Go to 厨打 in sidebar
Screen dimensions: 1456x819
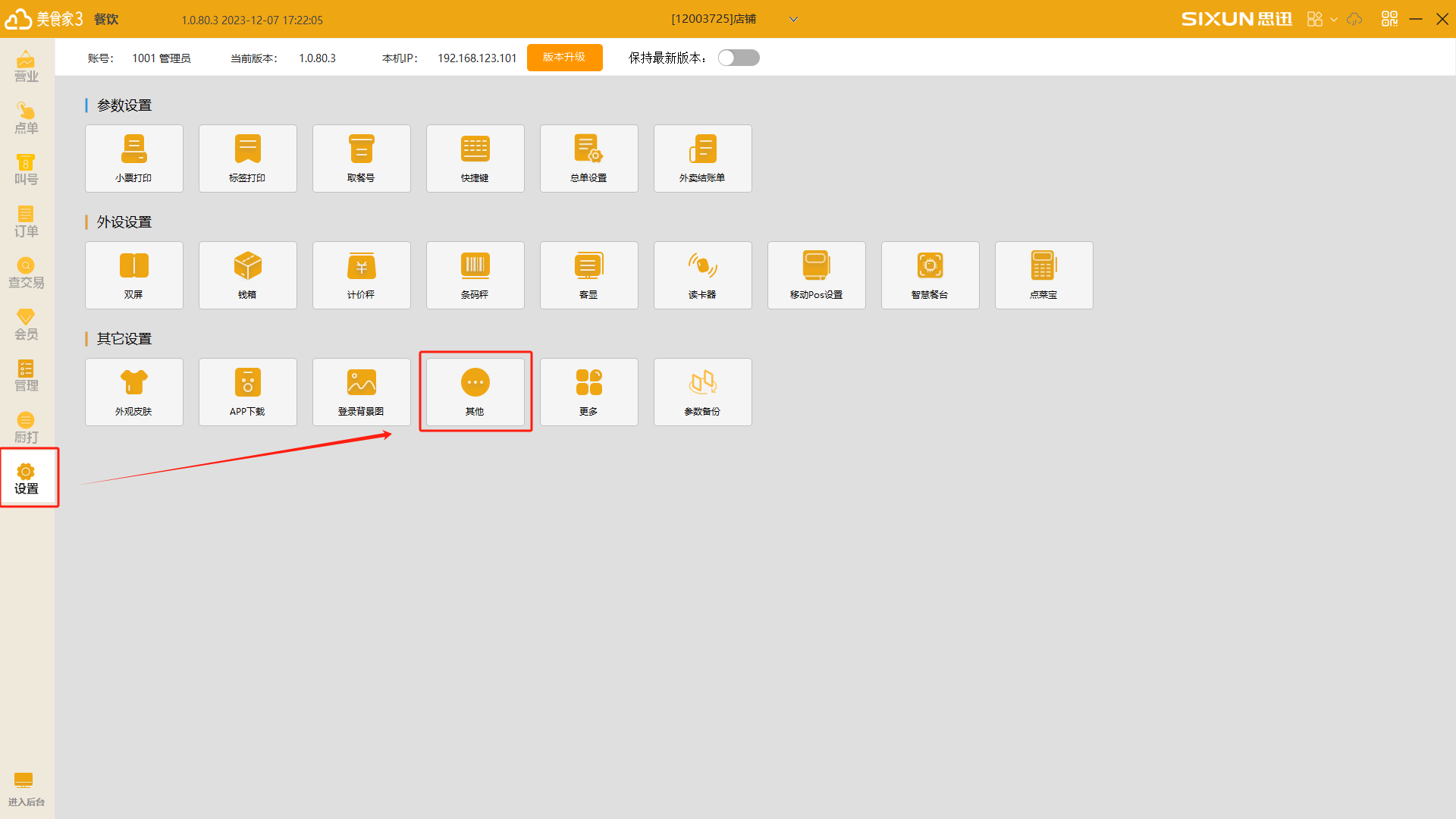click(x=27, y=428)
